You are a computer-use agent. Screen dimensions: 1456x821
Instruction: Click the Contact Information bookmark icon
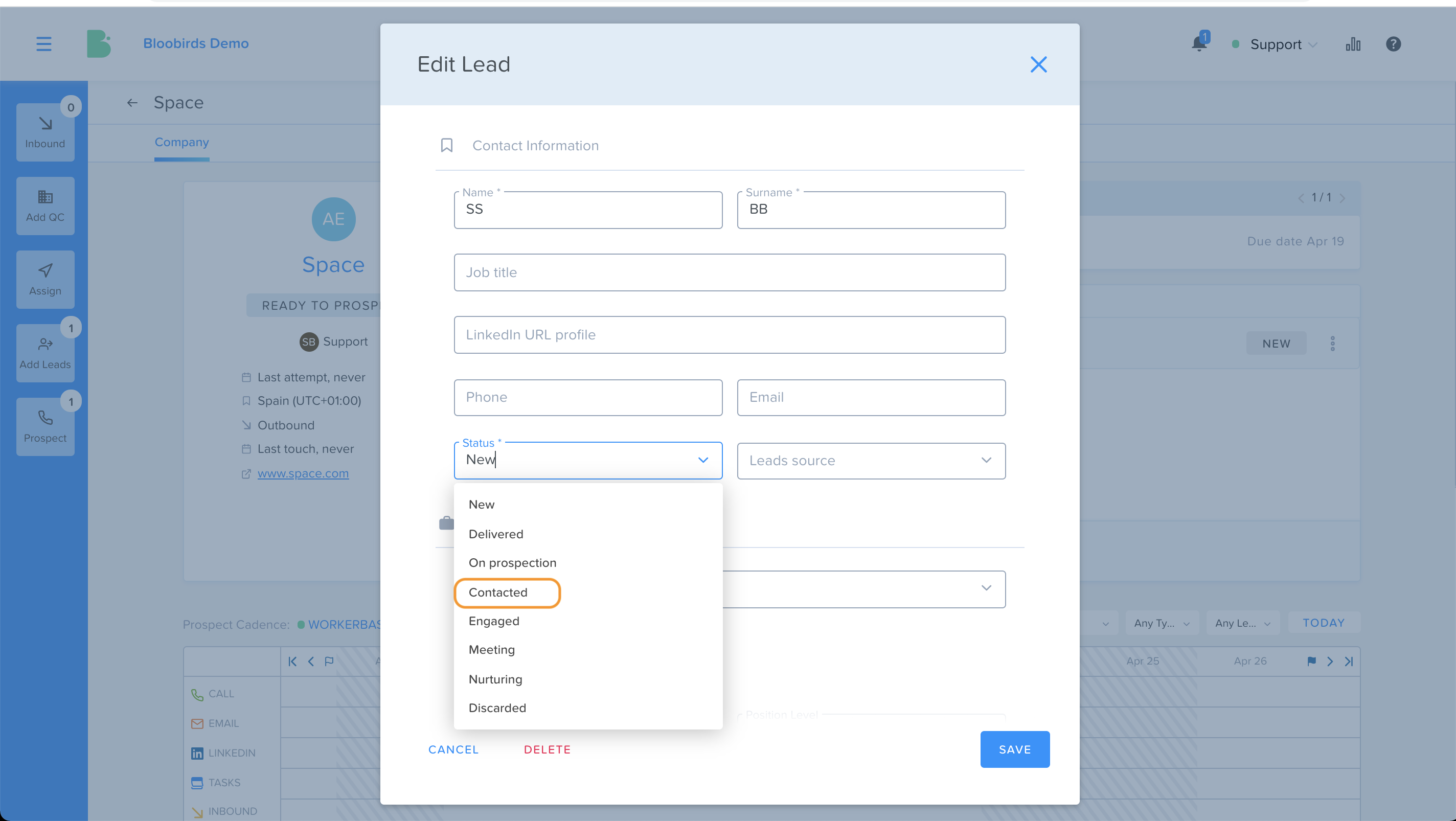click(x=446, y=145)
